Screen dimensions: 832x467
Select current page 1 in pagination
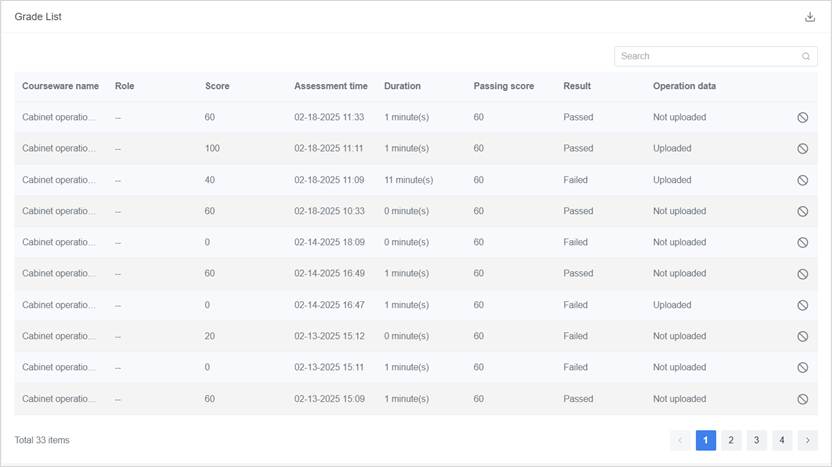tap(706, 440)
